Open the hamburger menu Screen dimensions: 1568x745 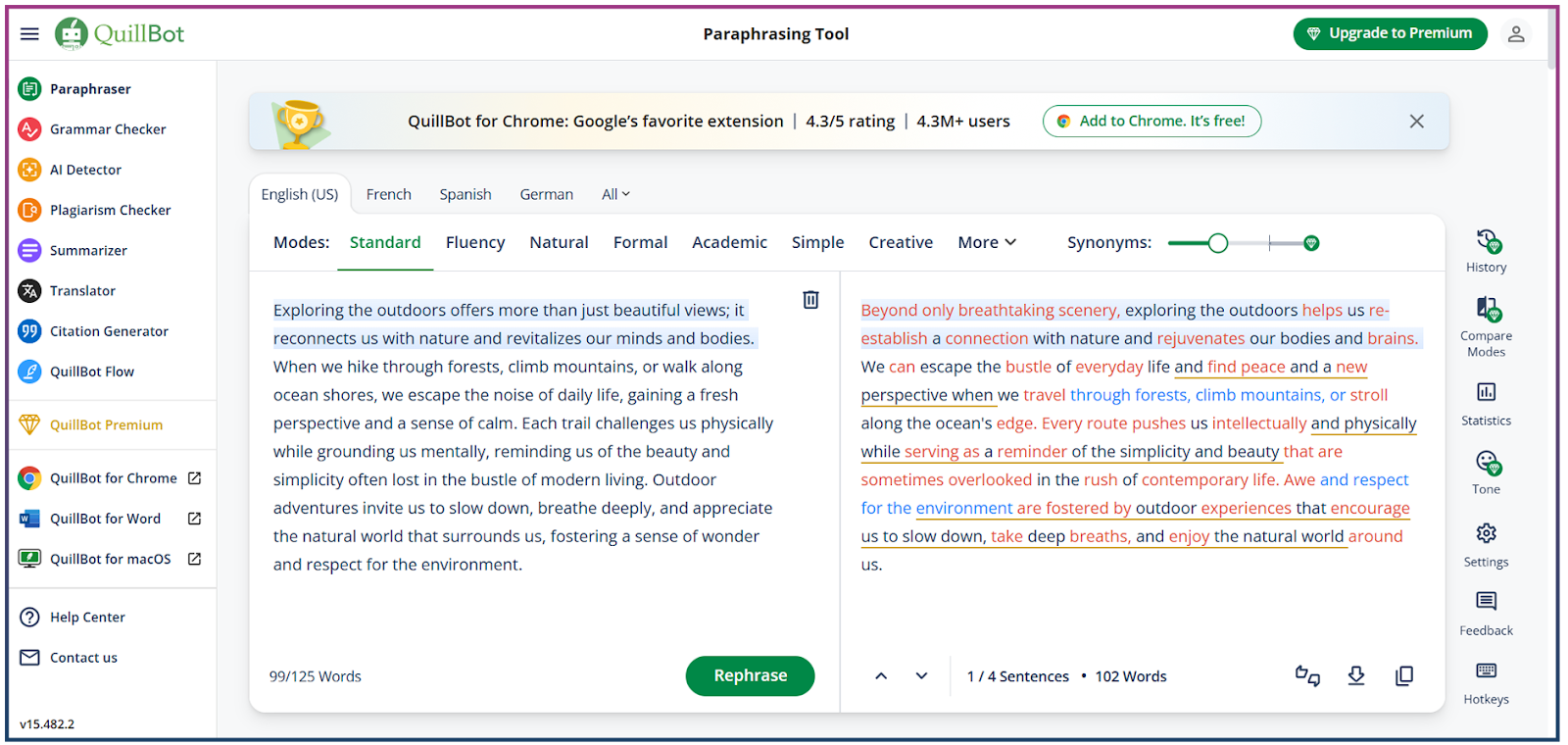29,33
